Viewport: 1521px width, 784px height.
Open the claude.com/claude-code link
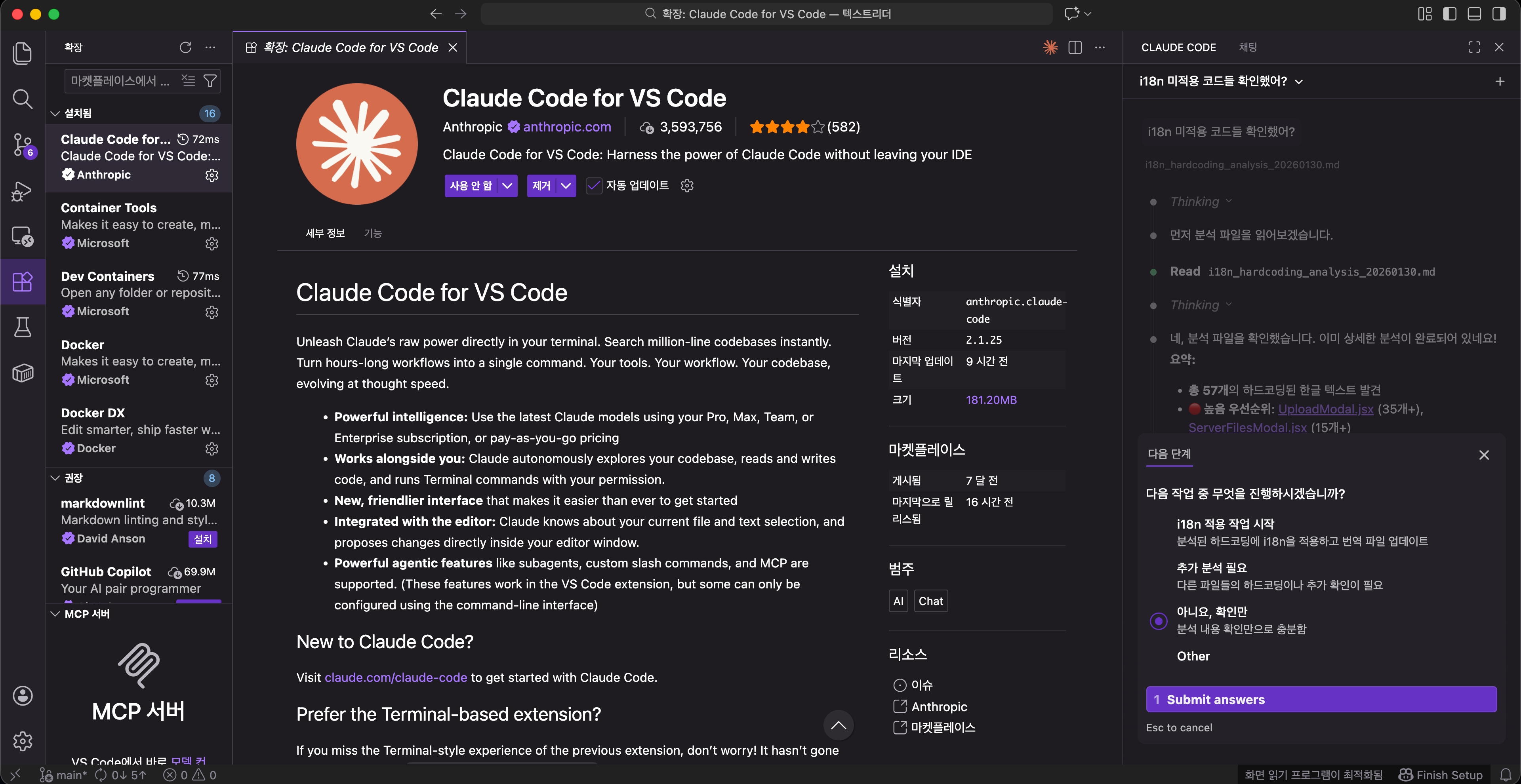396,678
